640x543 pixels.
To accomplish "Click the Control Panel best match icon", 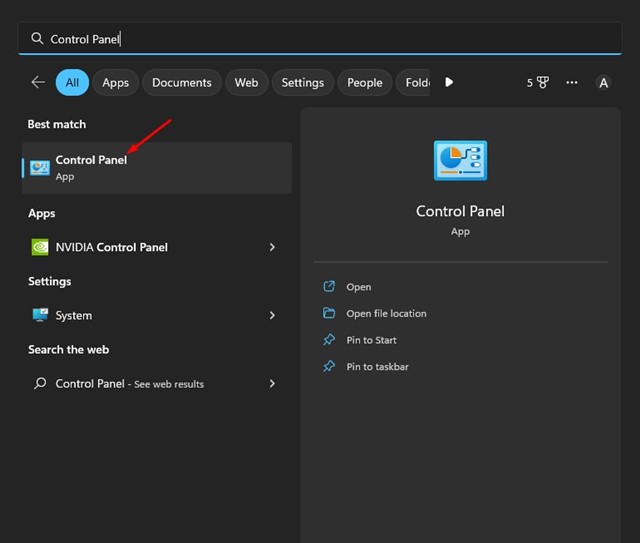I will [40, 167].
